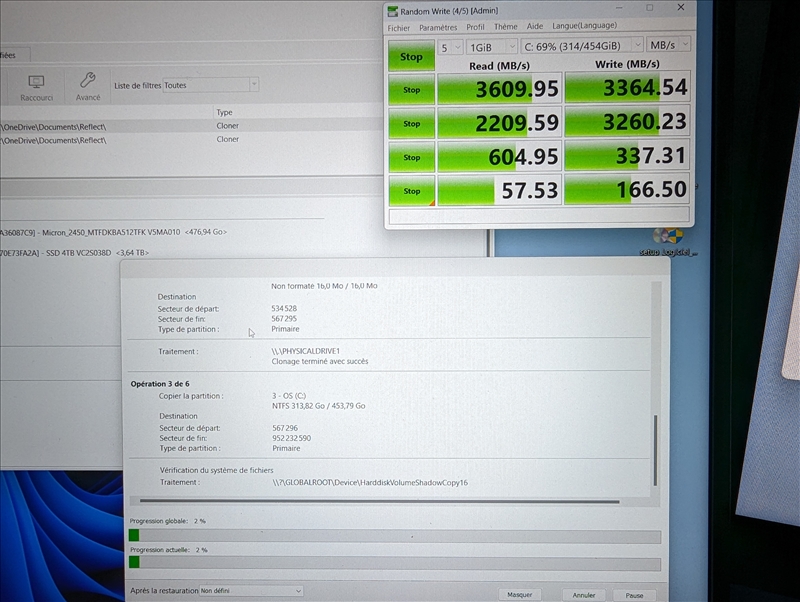Click the CrystalDiskMark title bar app icon
800x602 pixels.
tap(392, 11)
